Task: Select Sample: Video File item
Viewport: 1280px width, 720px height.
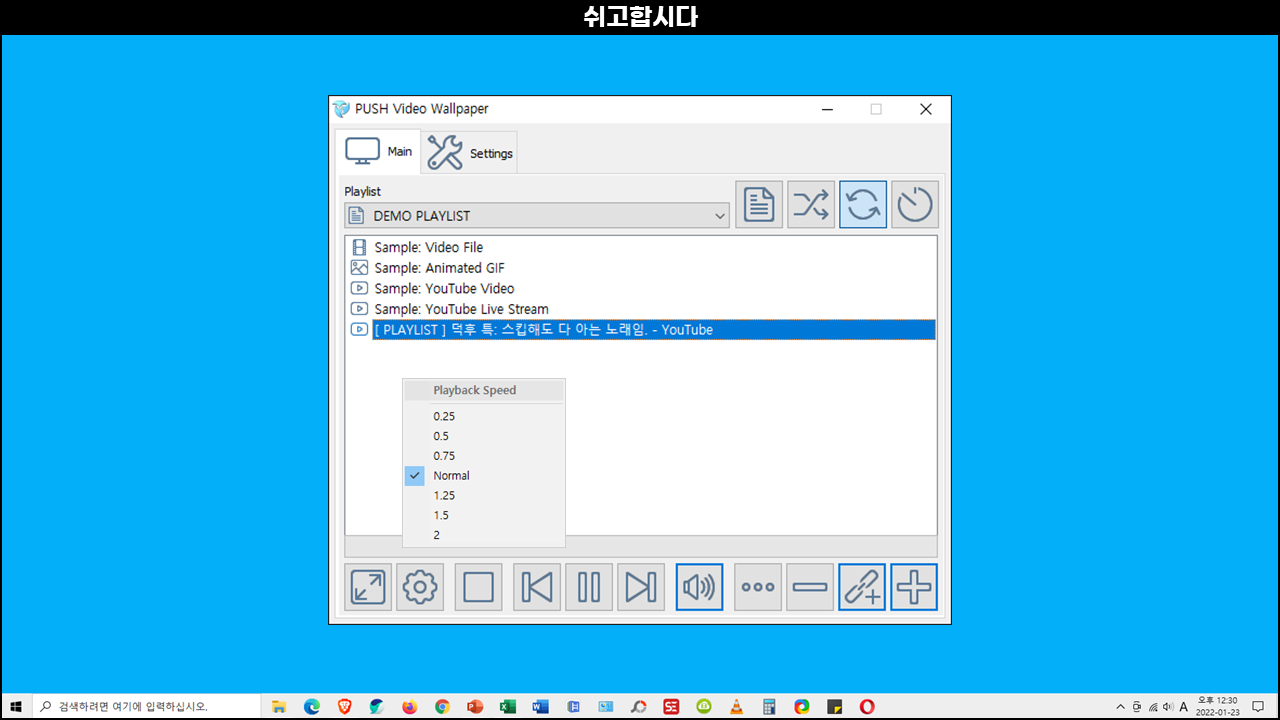Action: (x=428, y=247)
